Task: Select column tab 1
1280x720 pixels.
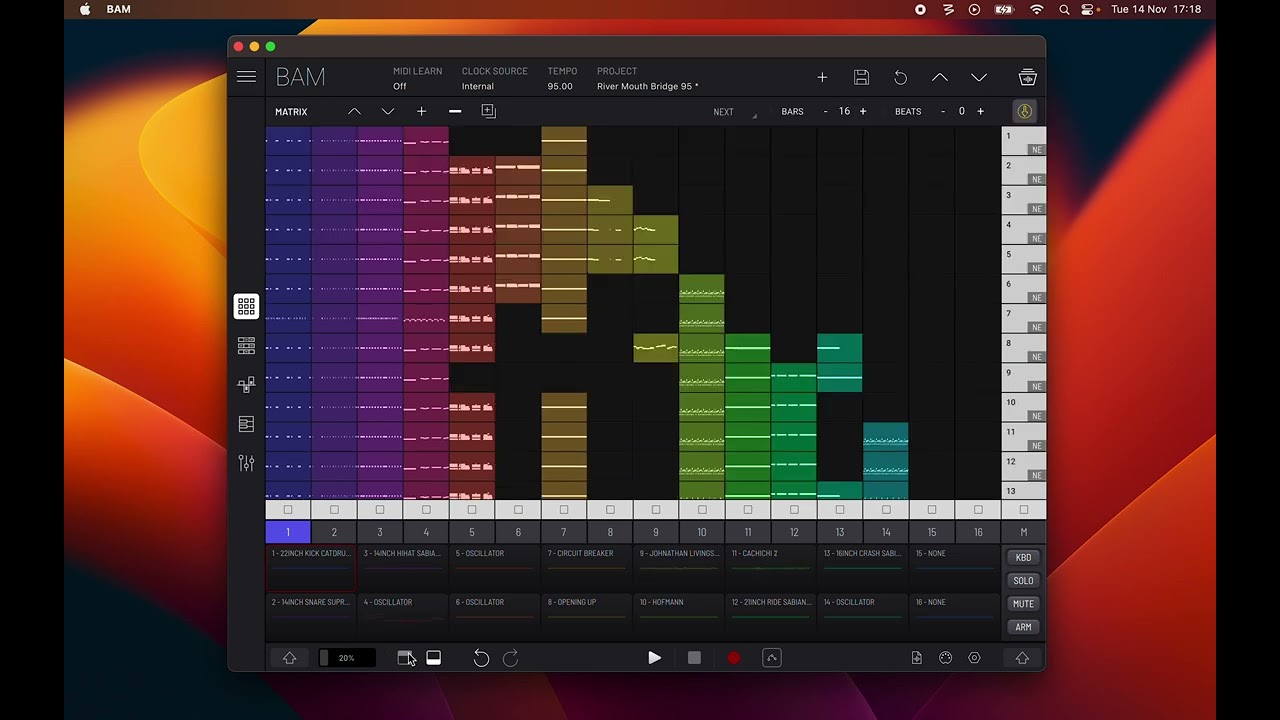Action: (288, 532)
